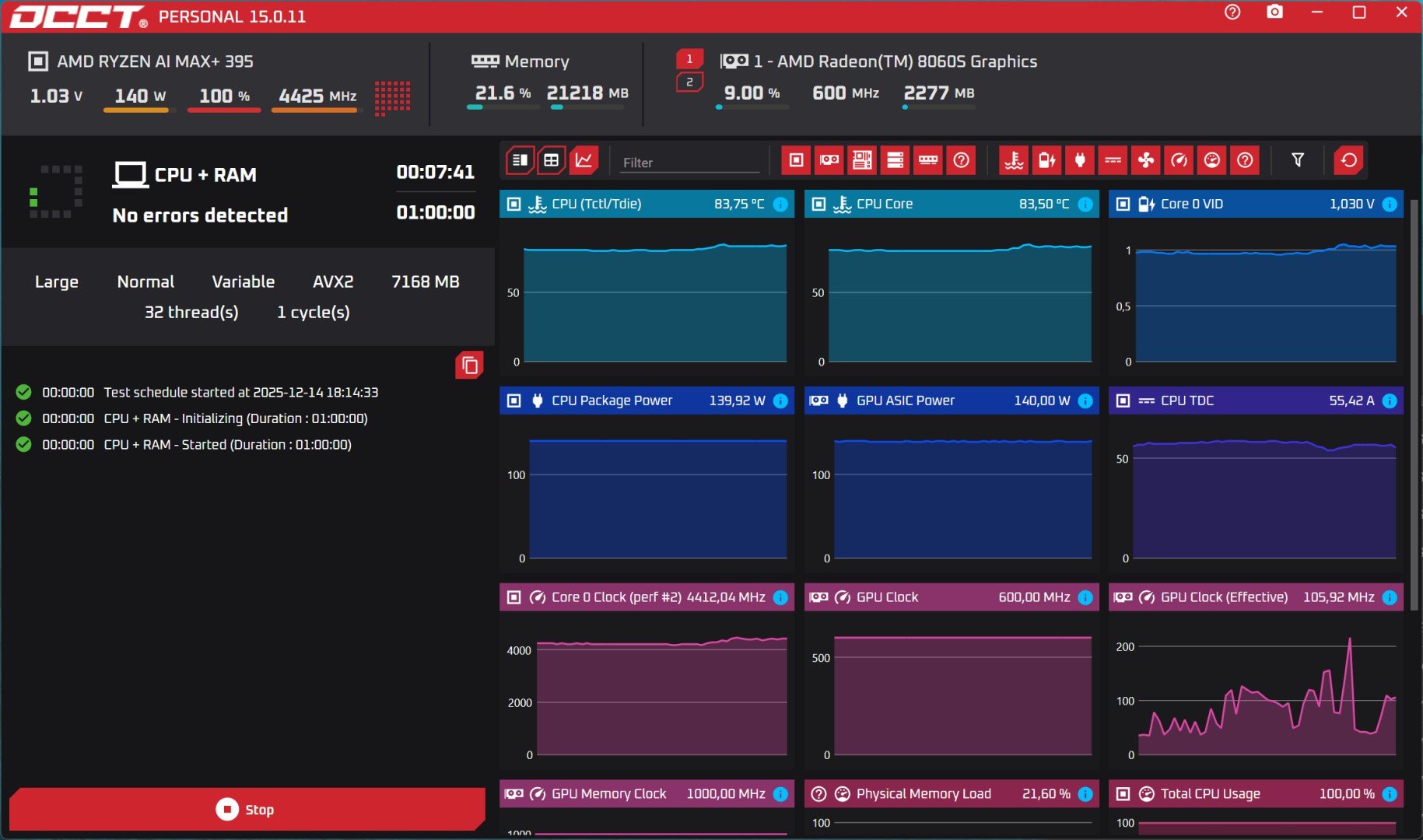The image size is (1423, 840).
Task: Click the first question-mark icon after the memory filter
Action: pos(962,160)
